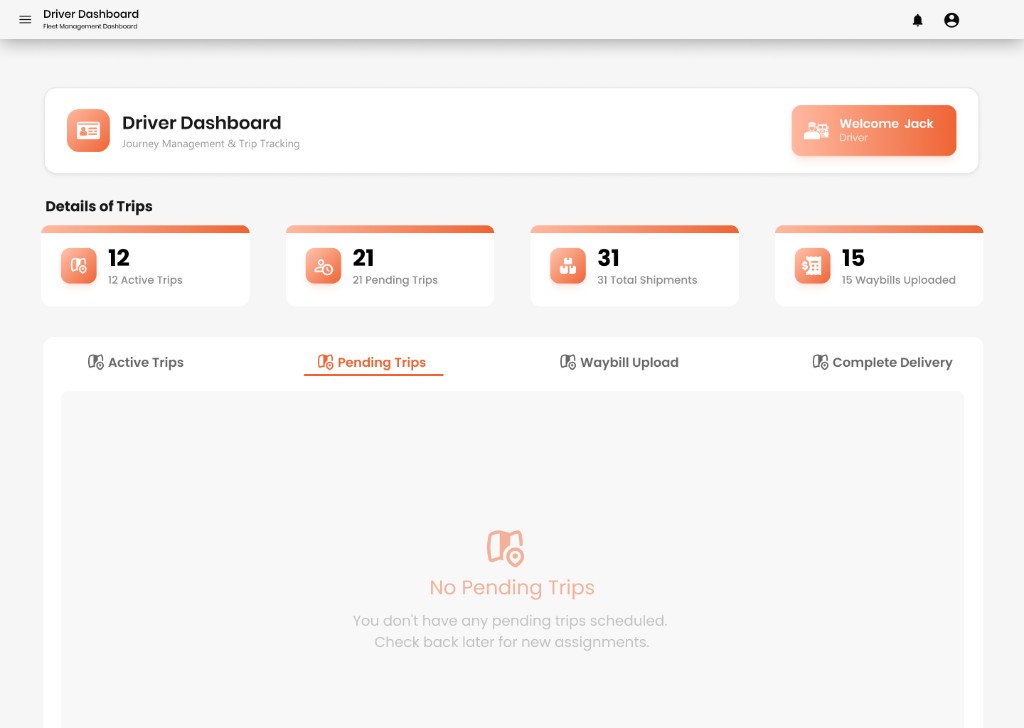Click the Driver Dashboard ID card icon
The width and height of the screenshot is (1024, 728).
[x=88, y=131]
